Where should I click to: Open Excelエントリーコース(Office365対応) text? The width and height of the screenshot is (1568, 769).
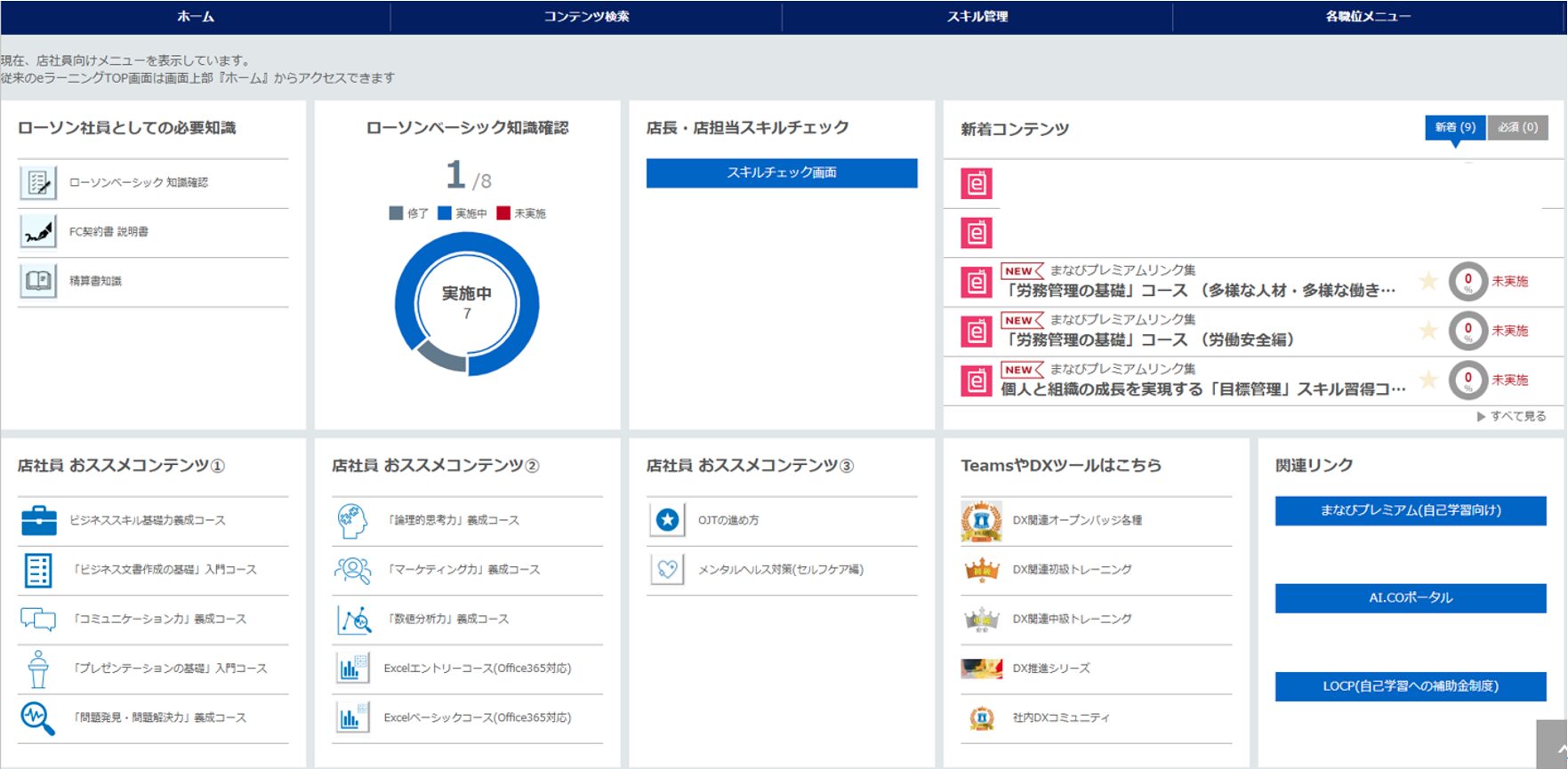tap(478, 669)
